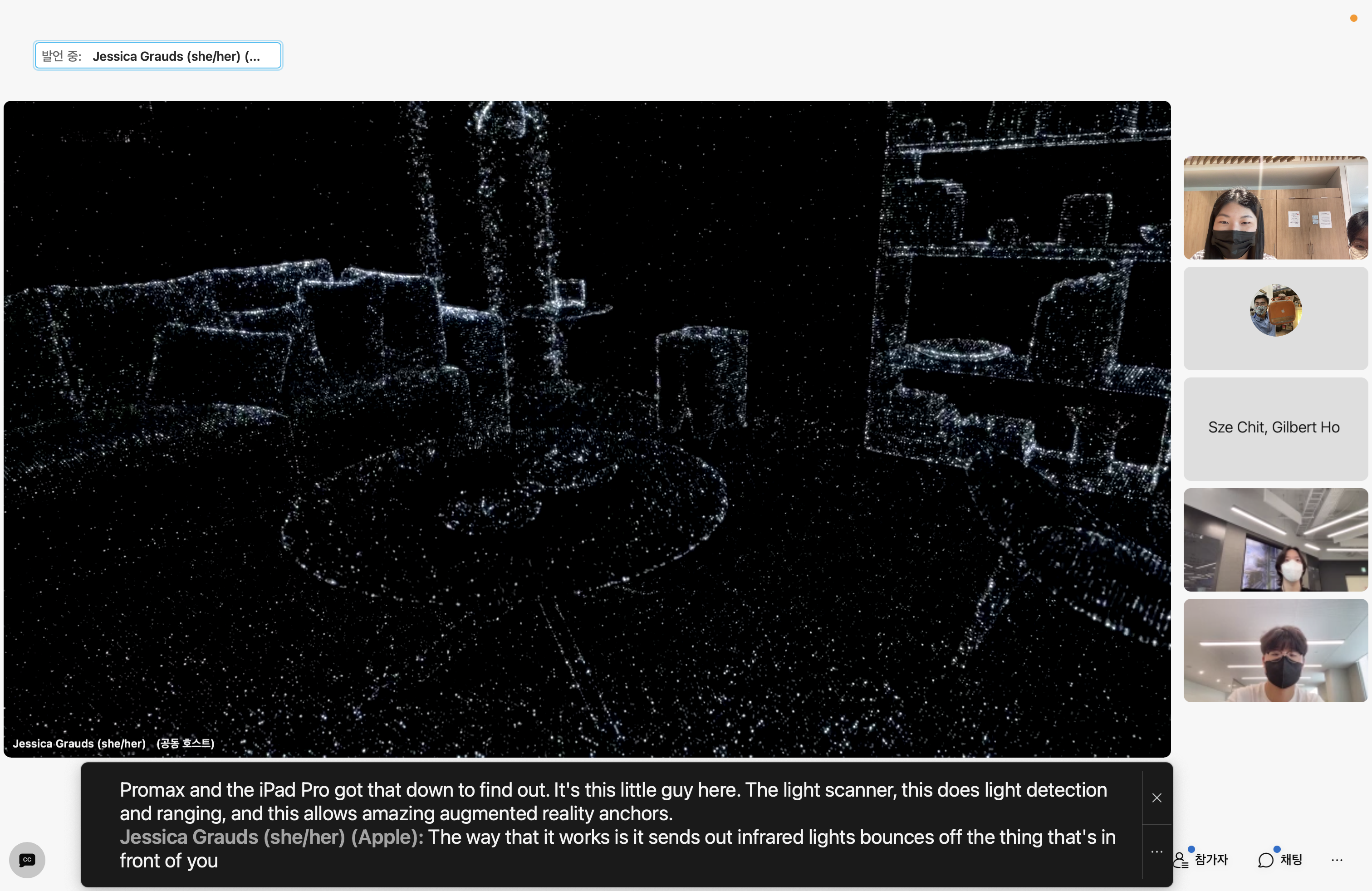The image size is (1372, 891).
Task: Select bottom video tile of man in black mask
Action: pyautogui.click(x=1275, y=650)
